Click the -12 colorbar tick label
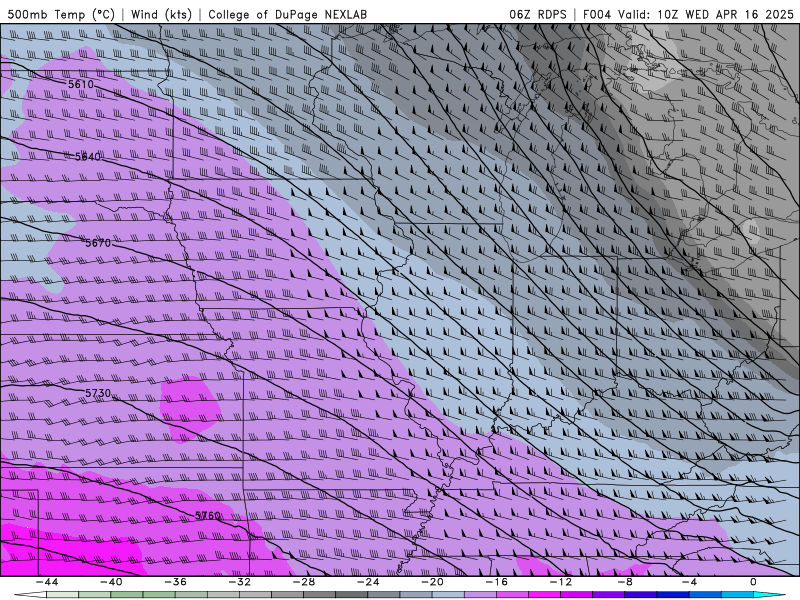 [561, 582]
